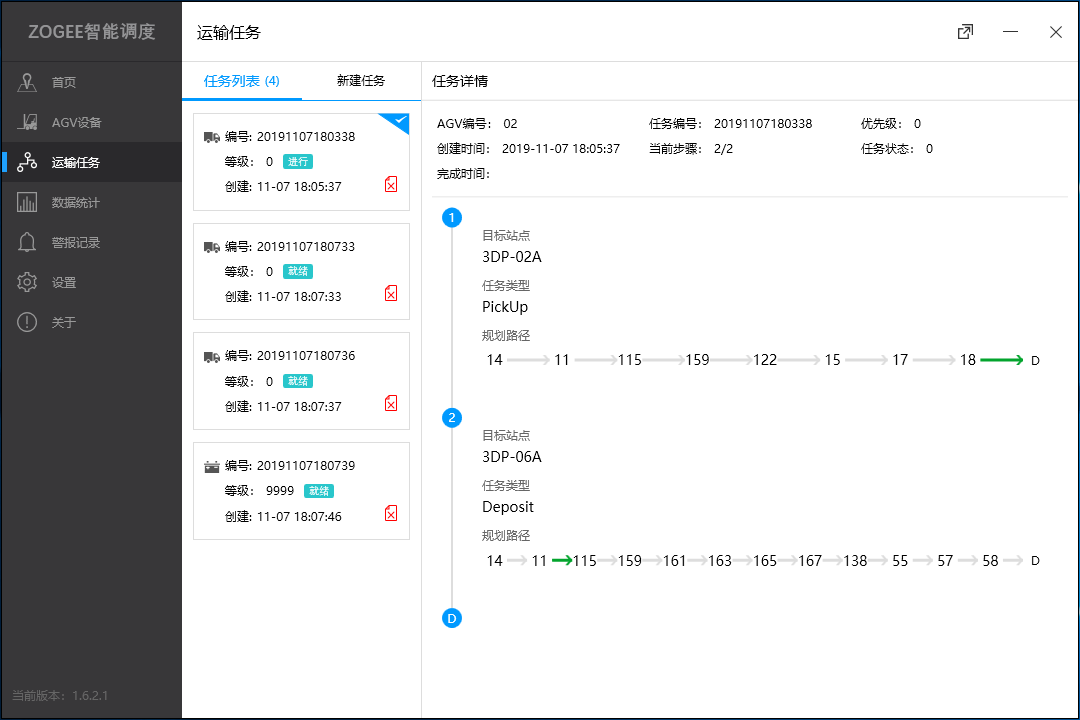Select step 1 circle marker
This screenshot has height=720, width=1080.
coord(452,218)
